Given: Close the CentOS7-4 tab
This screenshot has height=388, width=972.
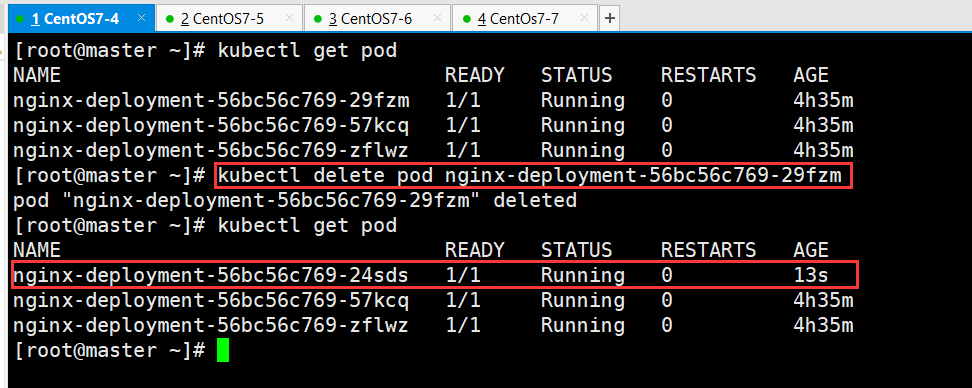Looking at the screenshot, I should point(141,18).
